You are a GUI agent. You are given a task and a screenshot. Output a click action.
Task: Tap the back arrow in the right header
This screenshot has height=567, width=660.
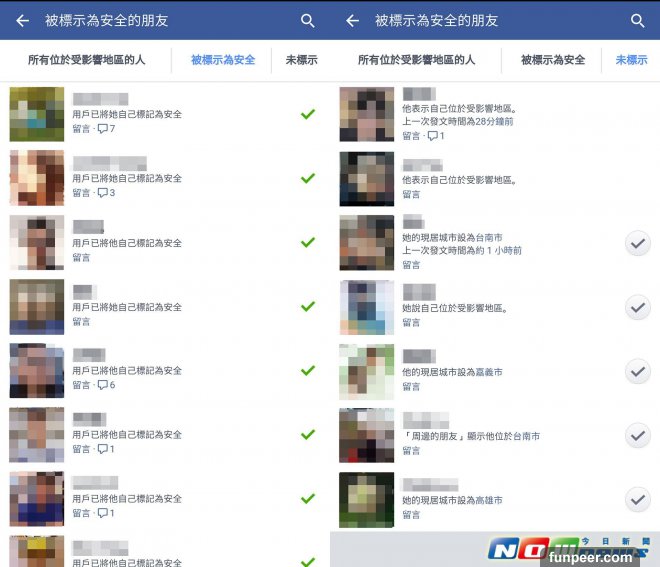pos(353,20)
